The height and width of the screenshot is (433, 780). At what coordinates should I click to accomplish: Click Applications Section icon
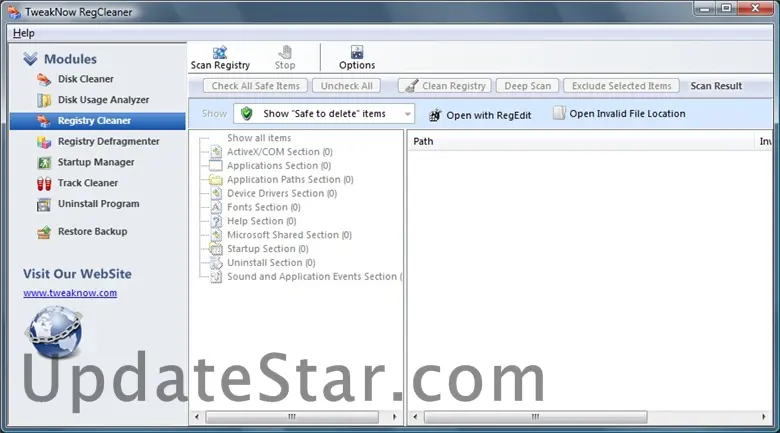coord(216,166)
